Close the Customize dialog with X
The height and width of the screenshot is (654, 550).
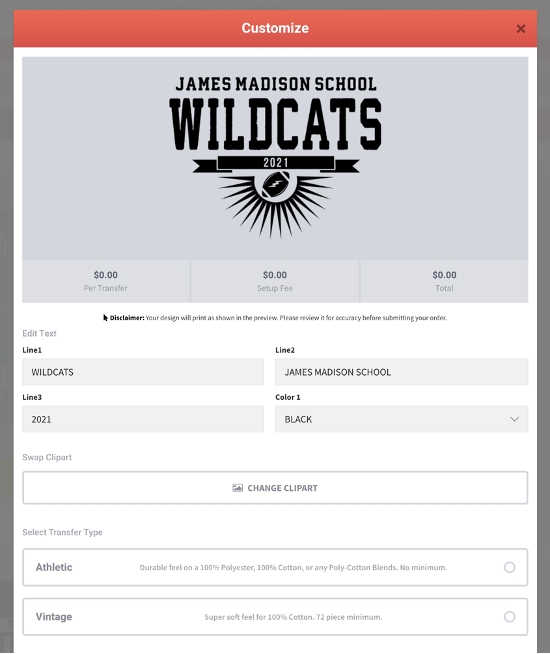click(x=520, y=29)
